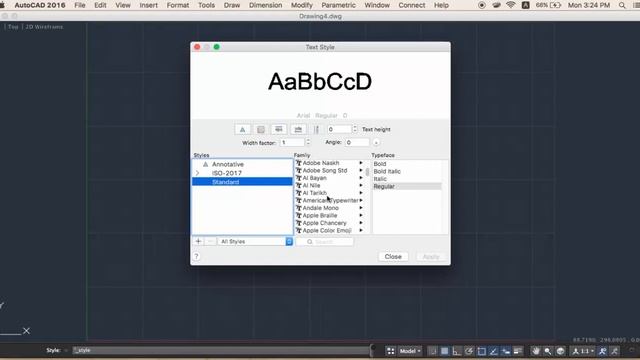Click the Angle input field

click(x=357, y=142)
